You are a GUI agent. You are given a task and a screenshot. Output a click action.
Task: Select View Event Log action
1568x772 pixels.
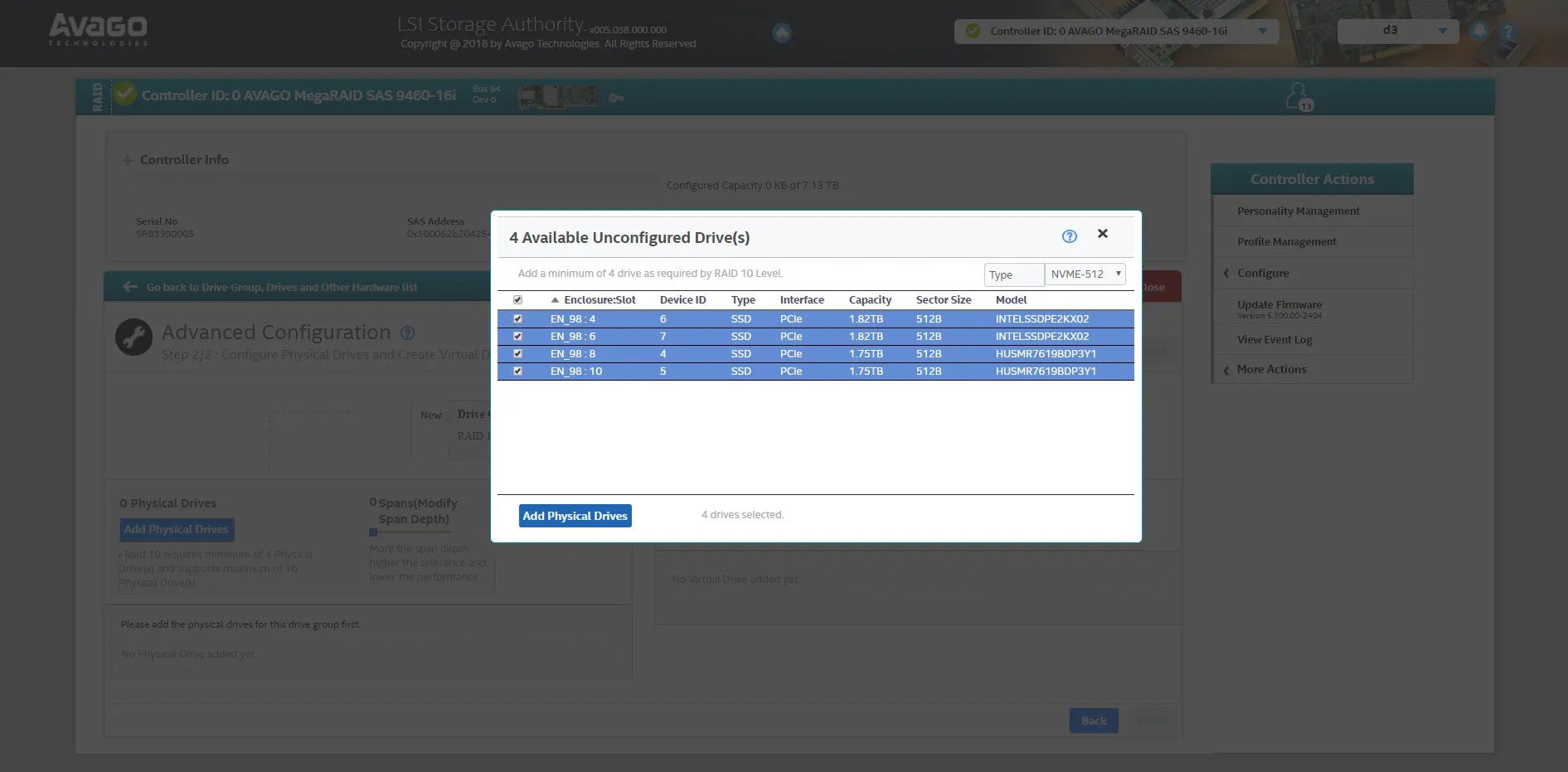click(x=1274, y=340)
